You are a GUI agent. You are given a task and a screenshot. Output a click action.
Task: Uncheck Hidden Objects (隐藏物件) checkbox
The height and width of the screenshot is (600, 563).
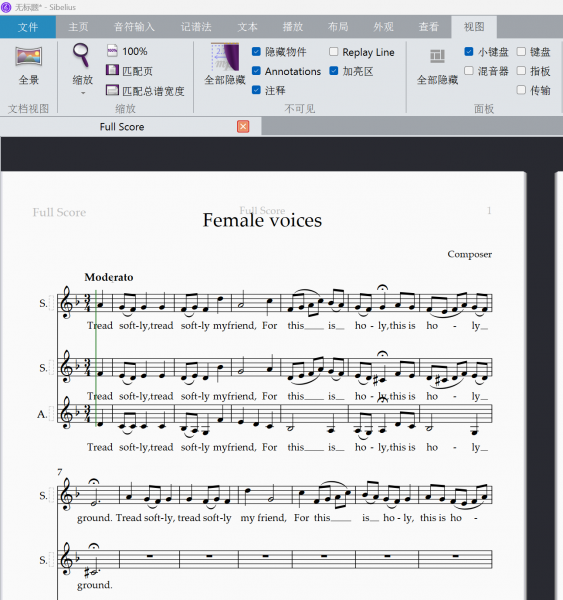click(256, 52)
